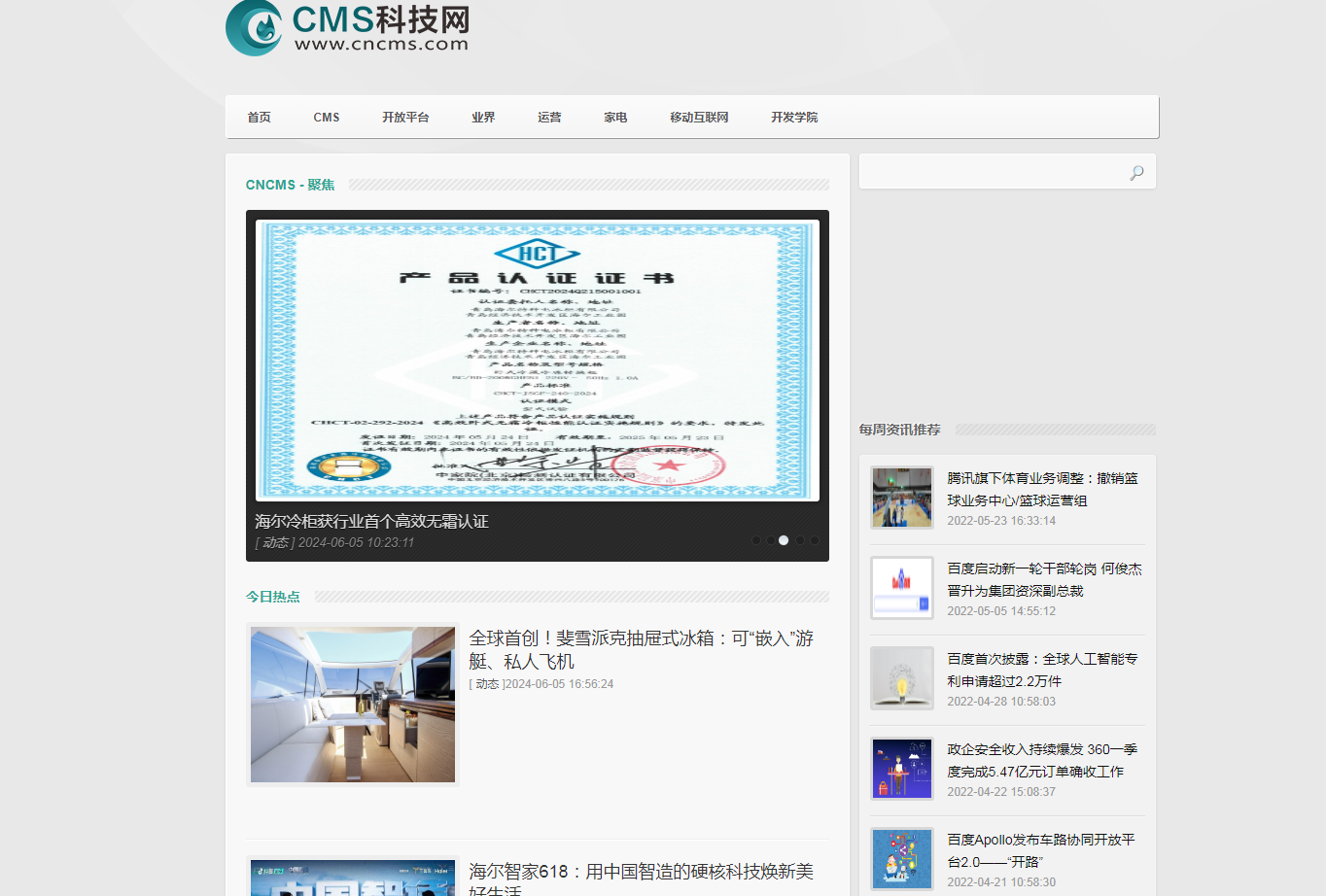The width and height of the screenshot is (1326, 896).
Task: Click 动态 tag dated 2024-06-05 16:56:24
Action: point(487,684)
